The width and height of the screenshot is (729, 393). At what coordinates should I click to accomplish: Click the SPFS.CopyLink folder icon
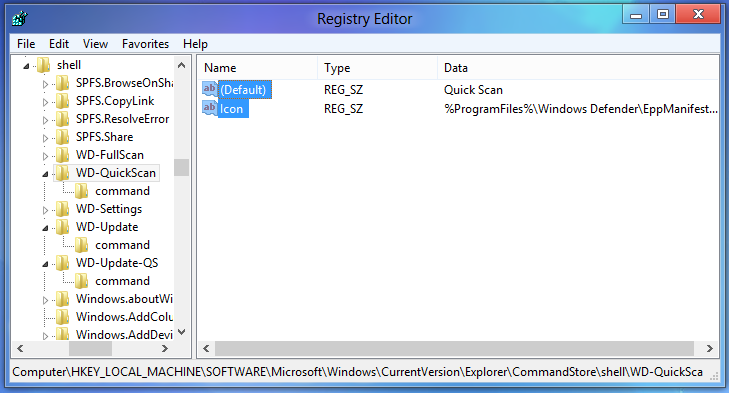click(x=63, y=101)
